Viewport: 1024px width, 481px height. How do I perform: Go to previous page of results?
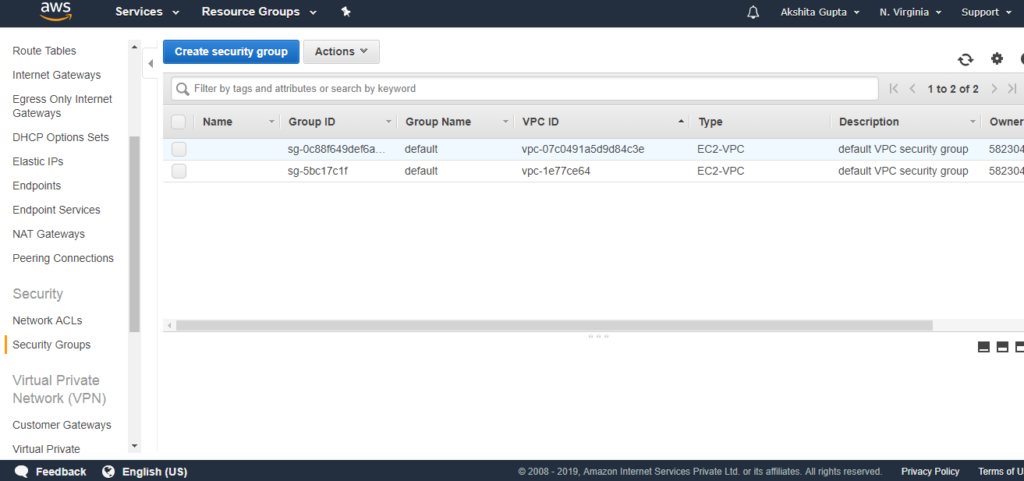(912, 89)
